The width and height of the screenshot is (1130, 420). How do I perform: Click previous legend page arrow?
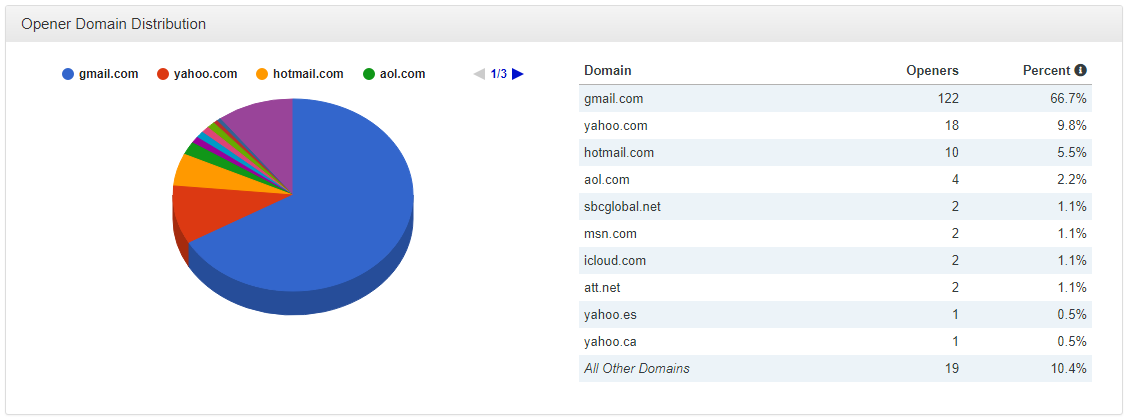point(479,74)
